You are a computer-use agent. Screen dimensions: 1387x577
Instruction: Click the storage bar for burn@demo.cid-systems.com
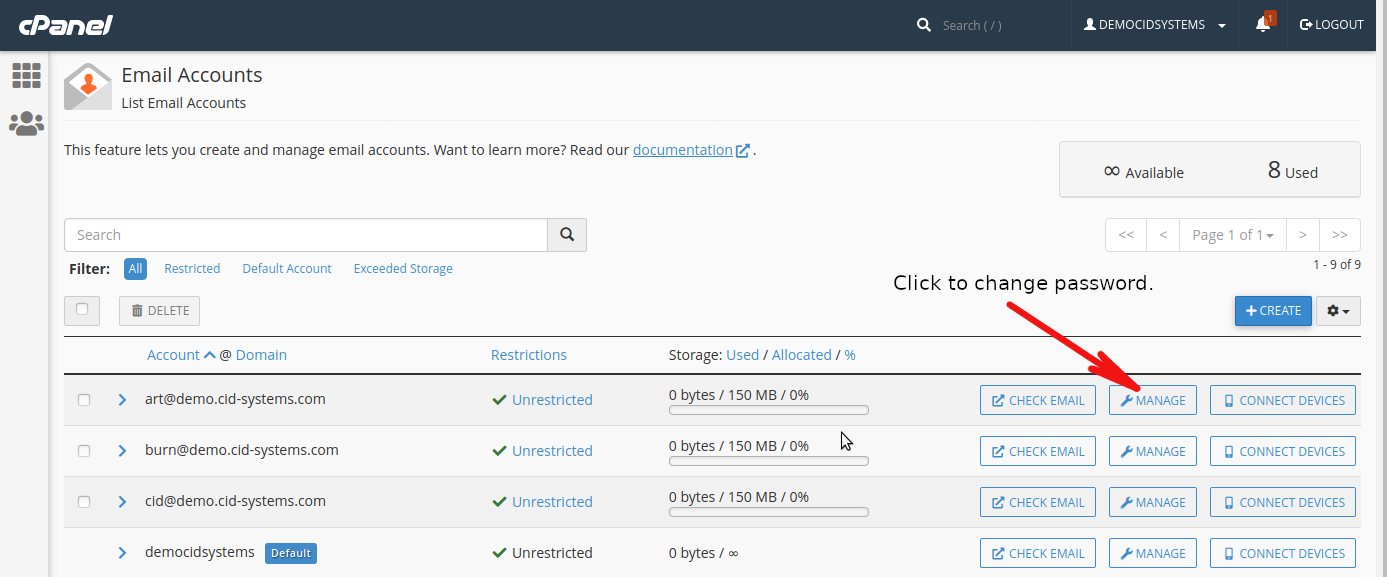pyautogui.click(x=769, y=461)
